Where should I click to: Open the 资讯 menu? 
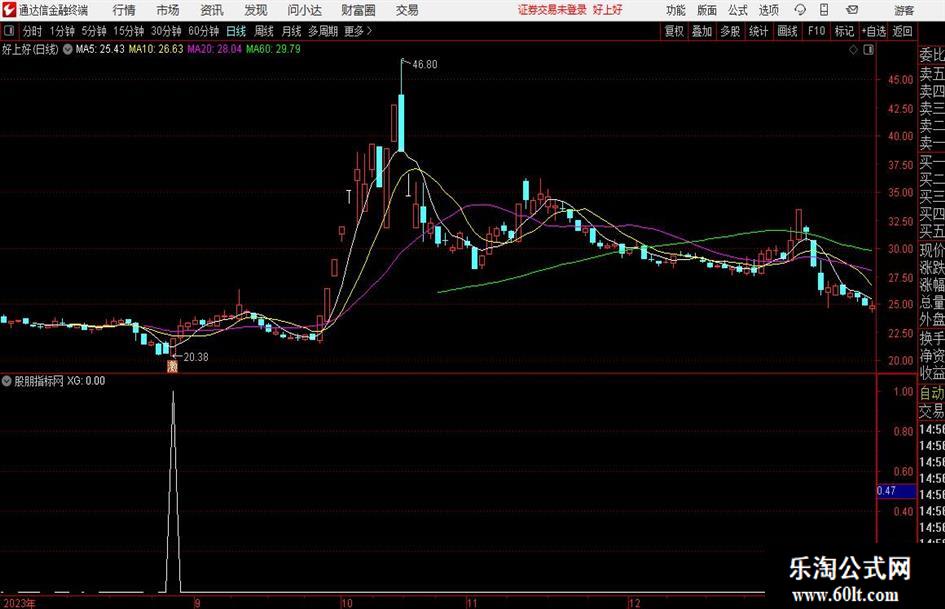[x=212, y=10]
